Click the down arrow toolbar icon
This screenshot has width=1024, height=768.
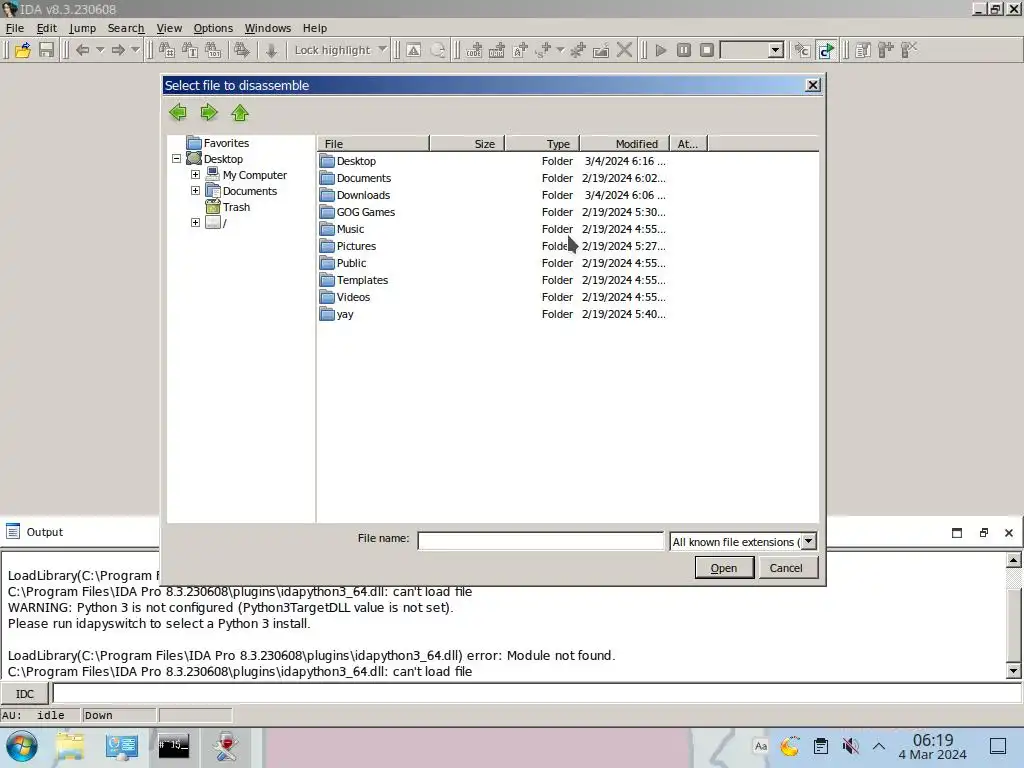click(x=271, y=50)
